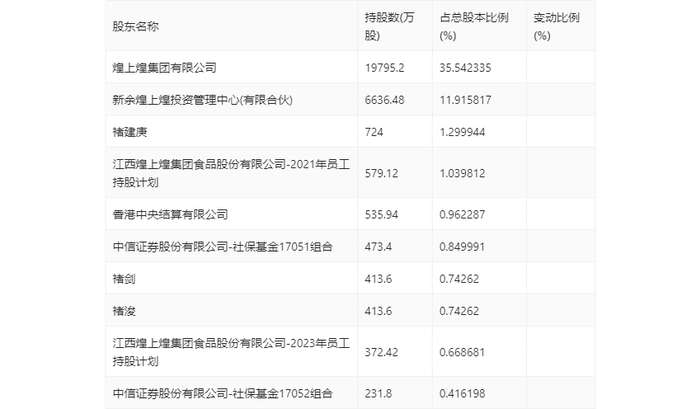Select the 占总股本比例(%) column header

click(474, 26)
